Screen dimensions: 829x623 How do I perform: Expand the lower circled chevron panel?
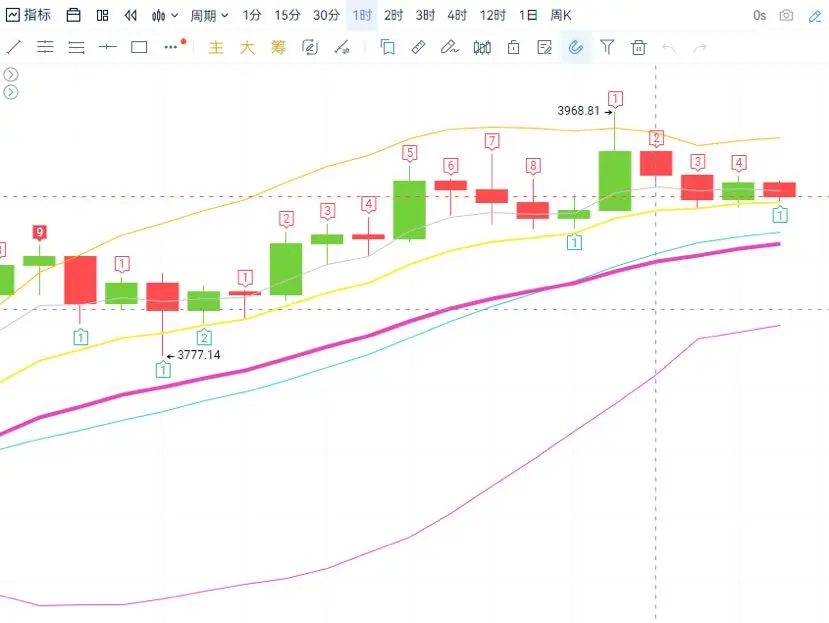click(11, 92)
